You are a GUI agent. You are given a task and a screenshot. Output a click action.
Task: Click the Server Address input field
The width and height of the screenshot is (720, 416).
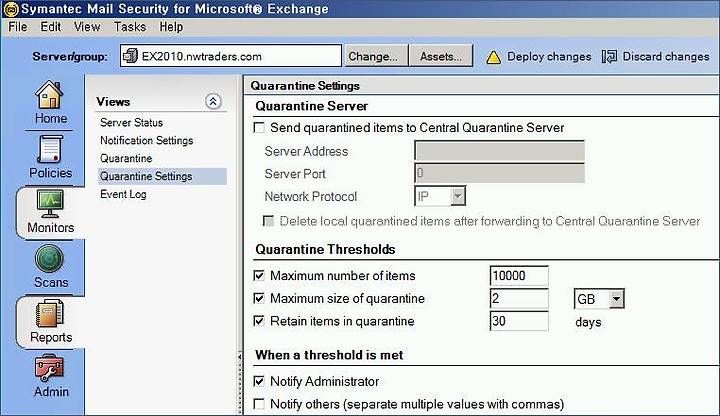pyautogui.click(x=500, y=151)
